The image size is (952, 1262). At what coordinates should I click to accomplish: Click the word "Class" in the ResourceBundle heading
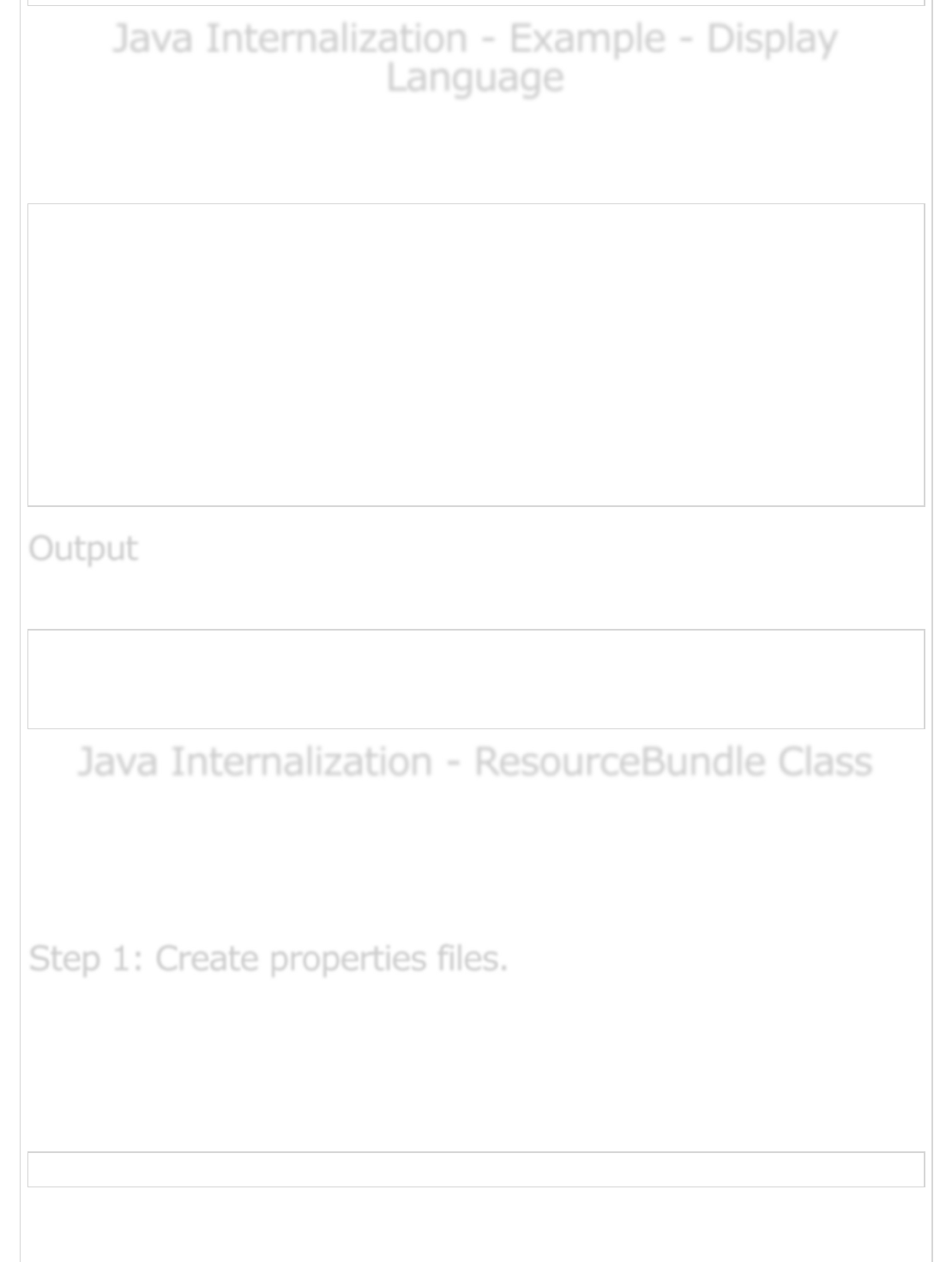click(x=824, y=762)
